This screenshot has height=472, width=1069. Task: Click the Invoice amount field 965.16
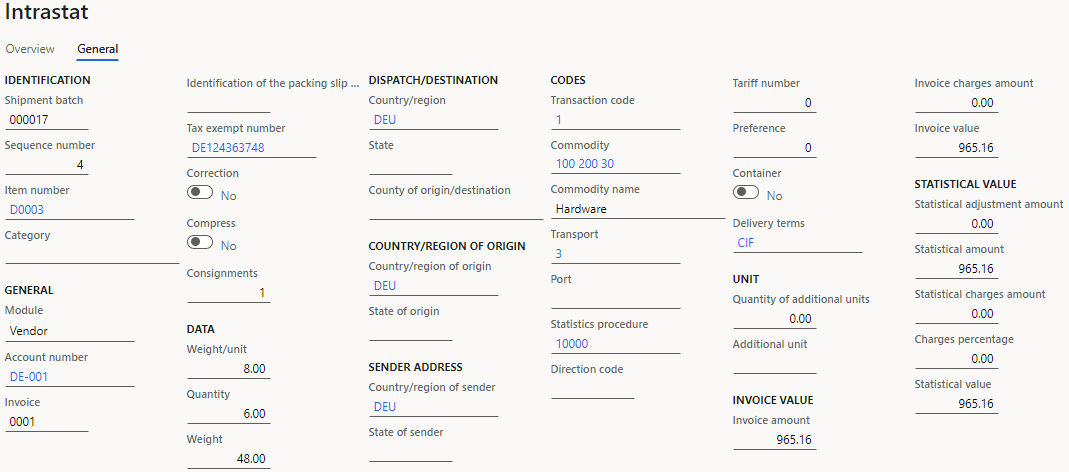click(x=774, y=440)
